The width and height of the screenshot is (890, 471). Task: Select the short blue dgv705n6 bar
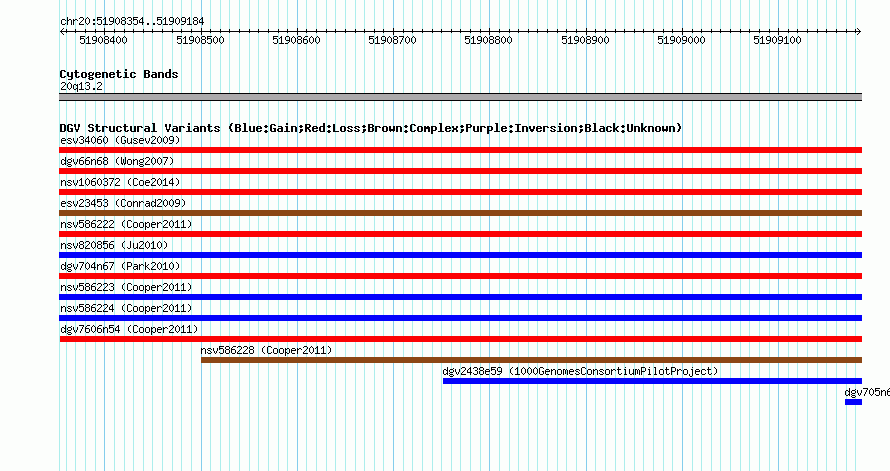[853, 402]
